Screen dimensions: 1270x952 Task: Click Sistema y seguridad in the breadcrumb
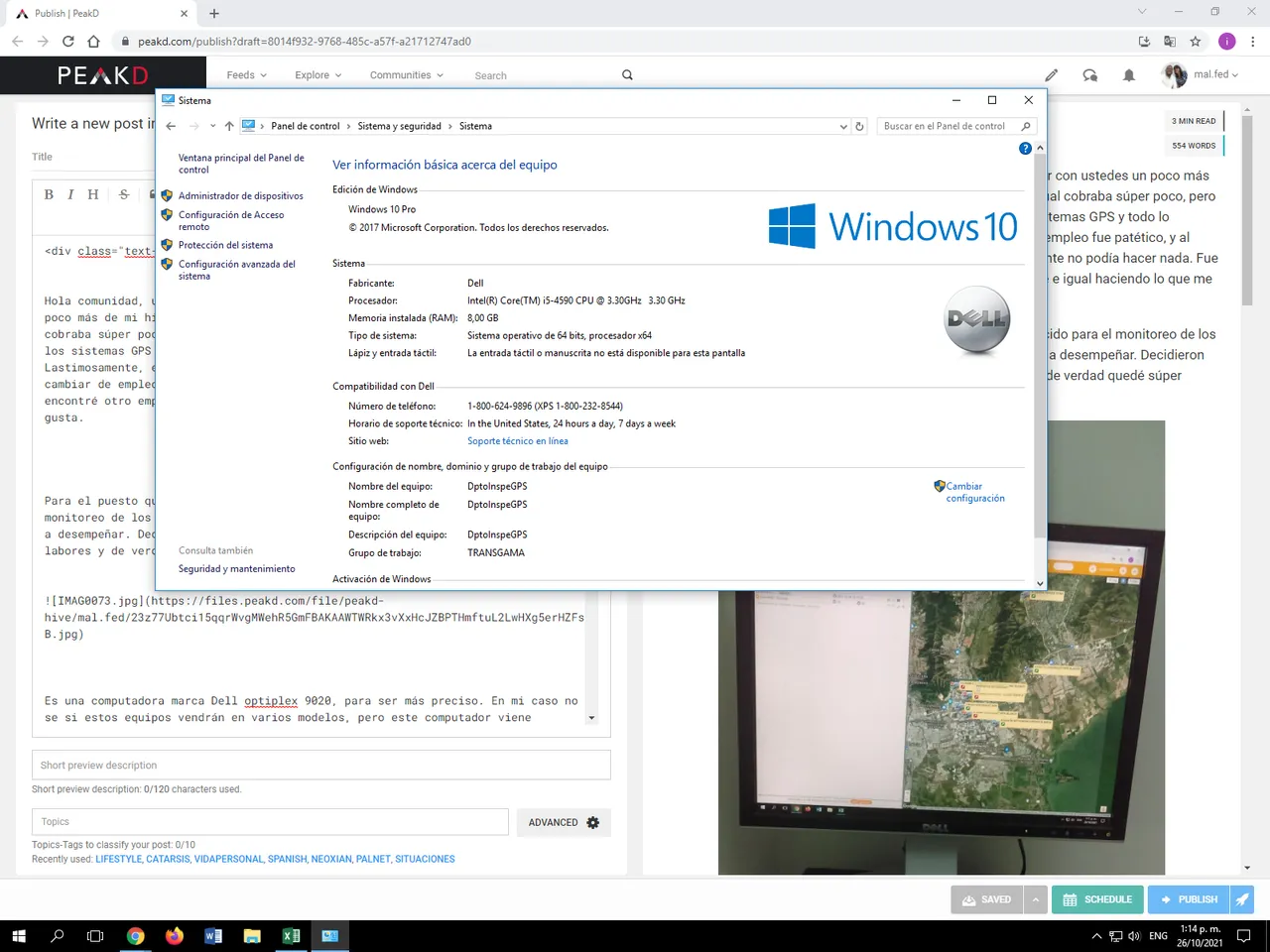pyautogui.click(x=400, y=126)
